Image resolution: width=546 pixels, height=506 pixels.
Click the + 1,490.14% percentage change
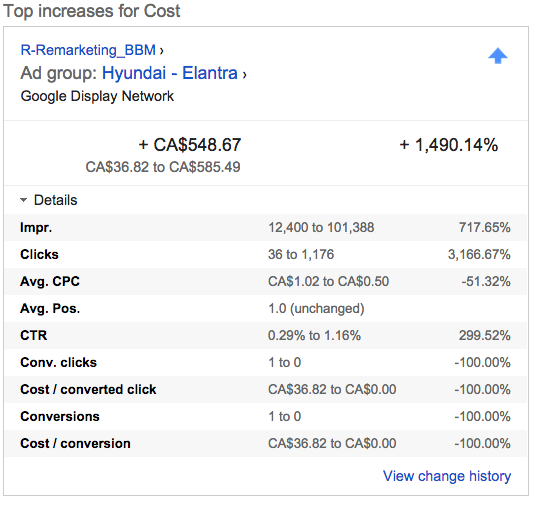tap(448, 145)
